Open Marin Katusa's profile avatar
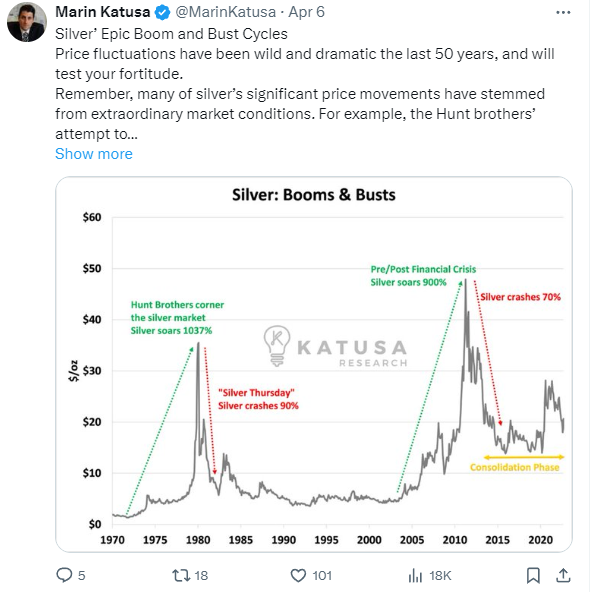 (26, 22)
